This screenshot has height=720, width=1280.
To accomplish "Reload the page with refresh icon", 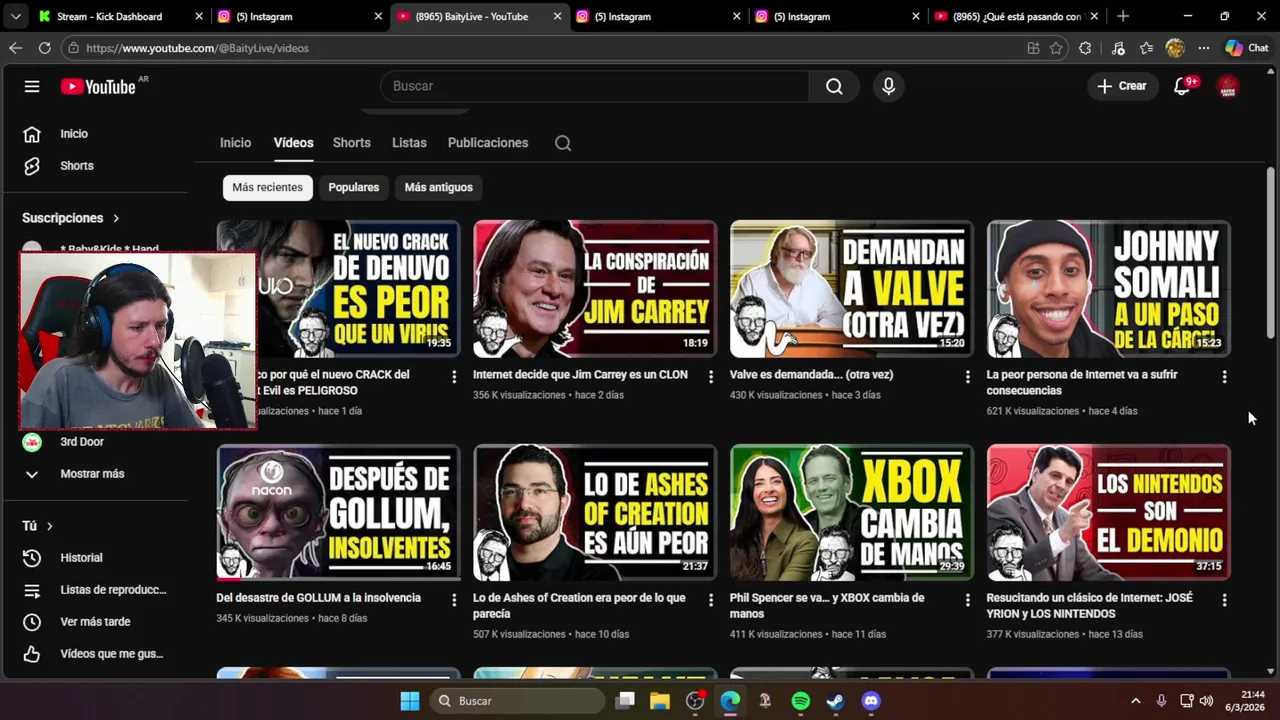I will click(44, 48).
